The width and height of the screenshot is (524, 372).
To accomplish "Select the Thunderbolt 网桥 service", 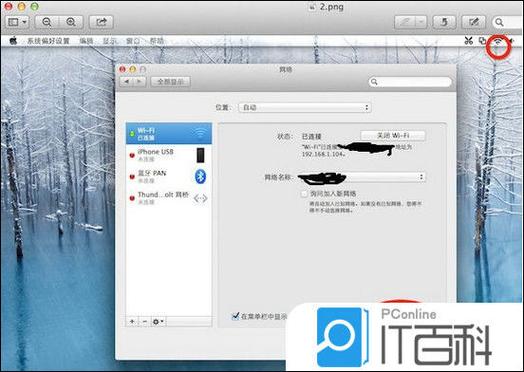I will tap(169, 198).
